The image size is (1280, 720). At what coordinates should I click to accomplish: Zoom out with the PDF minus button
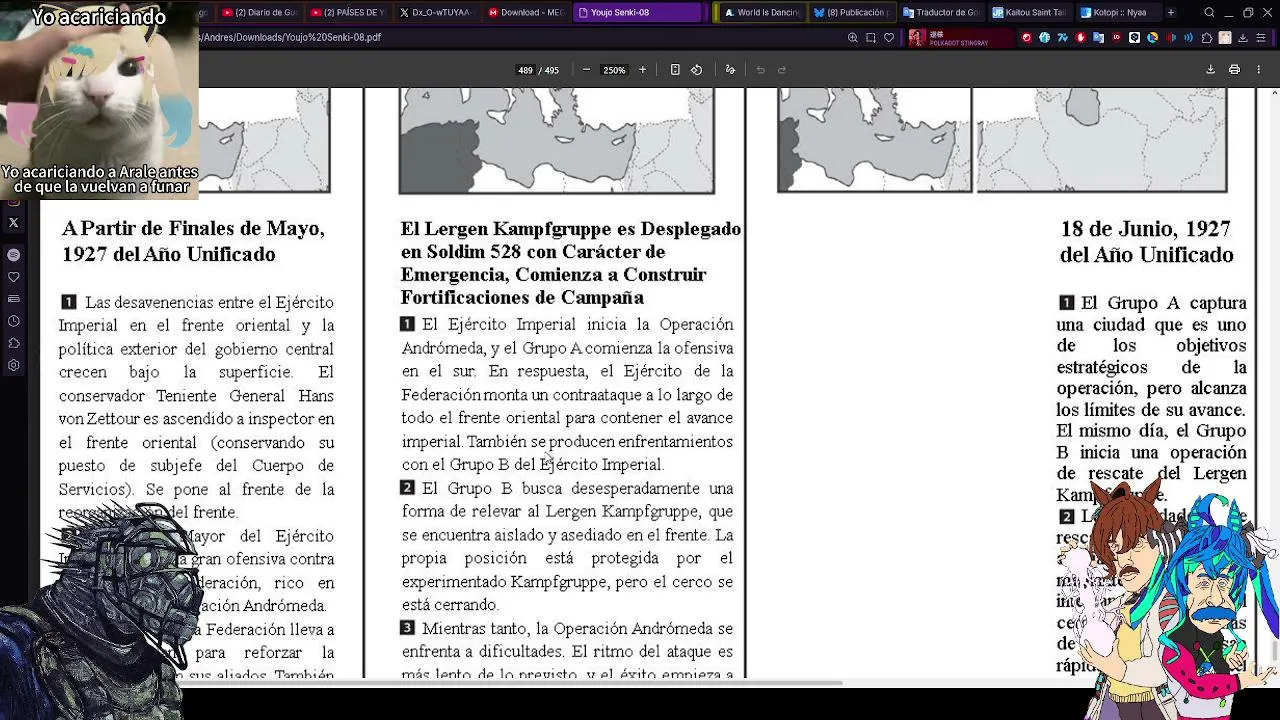coord(586,70)
